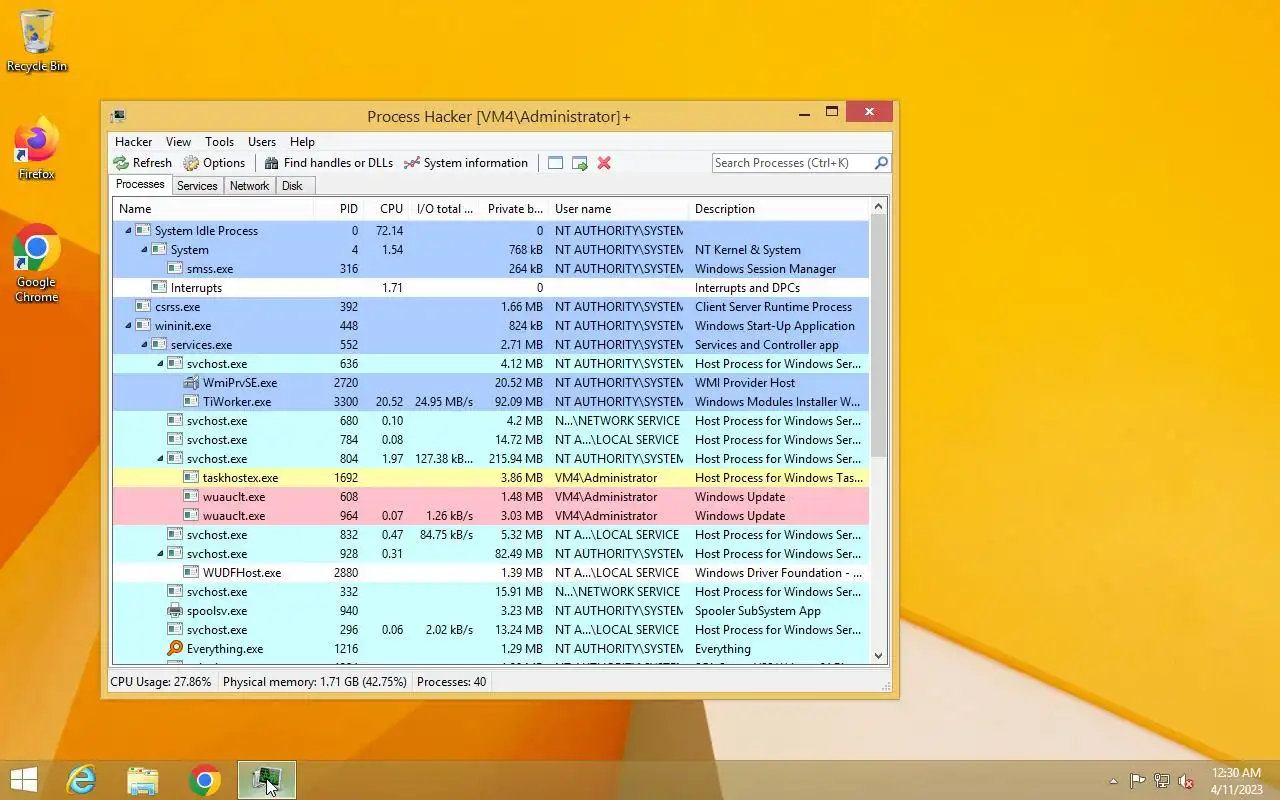
Task: Open the View menu
Action: coord(178,142)
